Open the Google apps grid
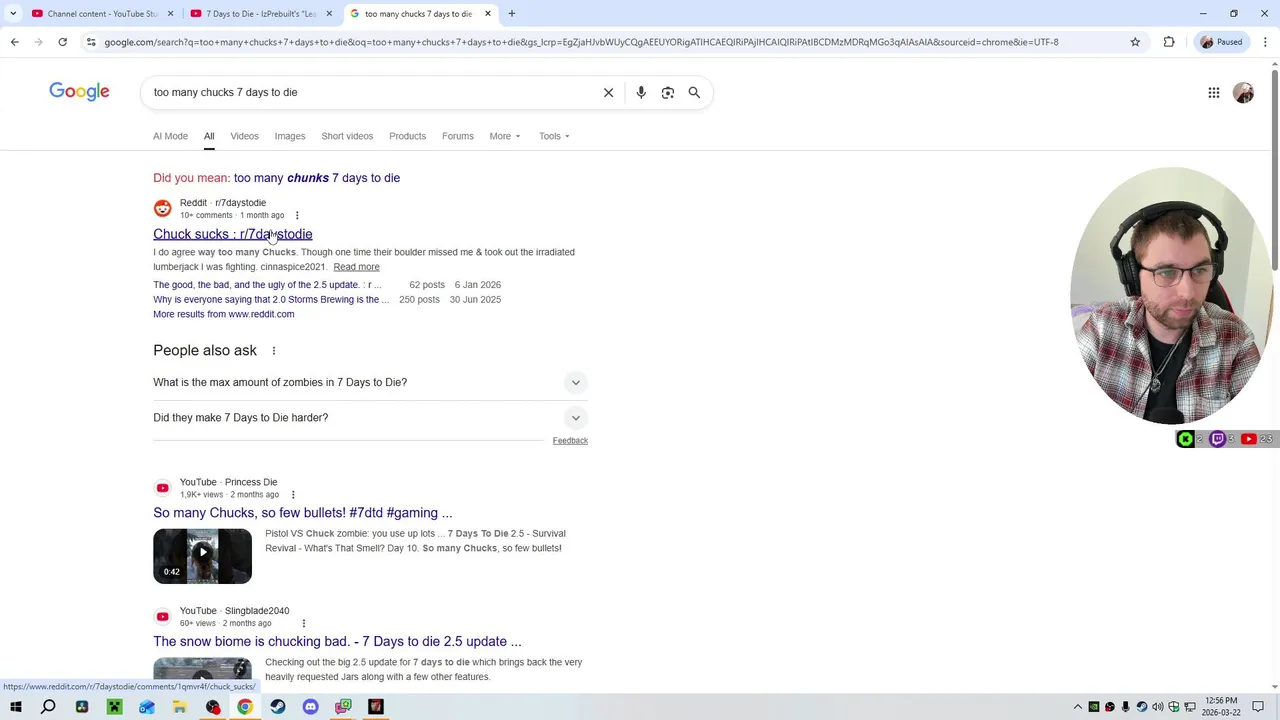 click(x=1213, y=92)
